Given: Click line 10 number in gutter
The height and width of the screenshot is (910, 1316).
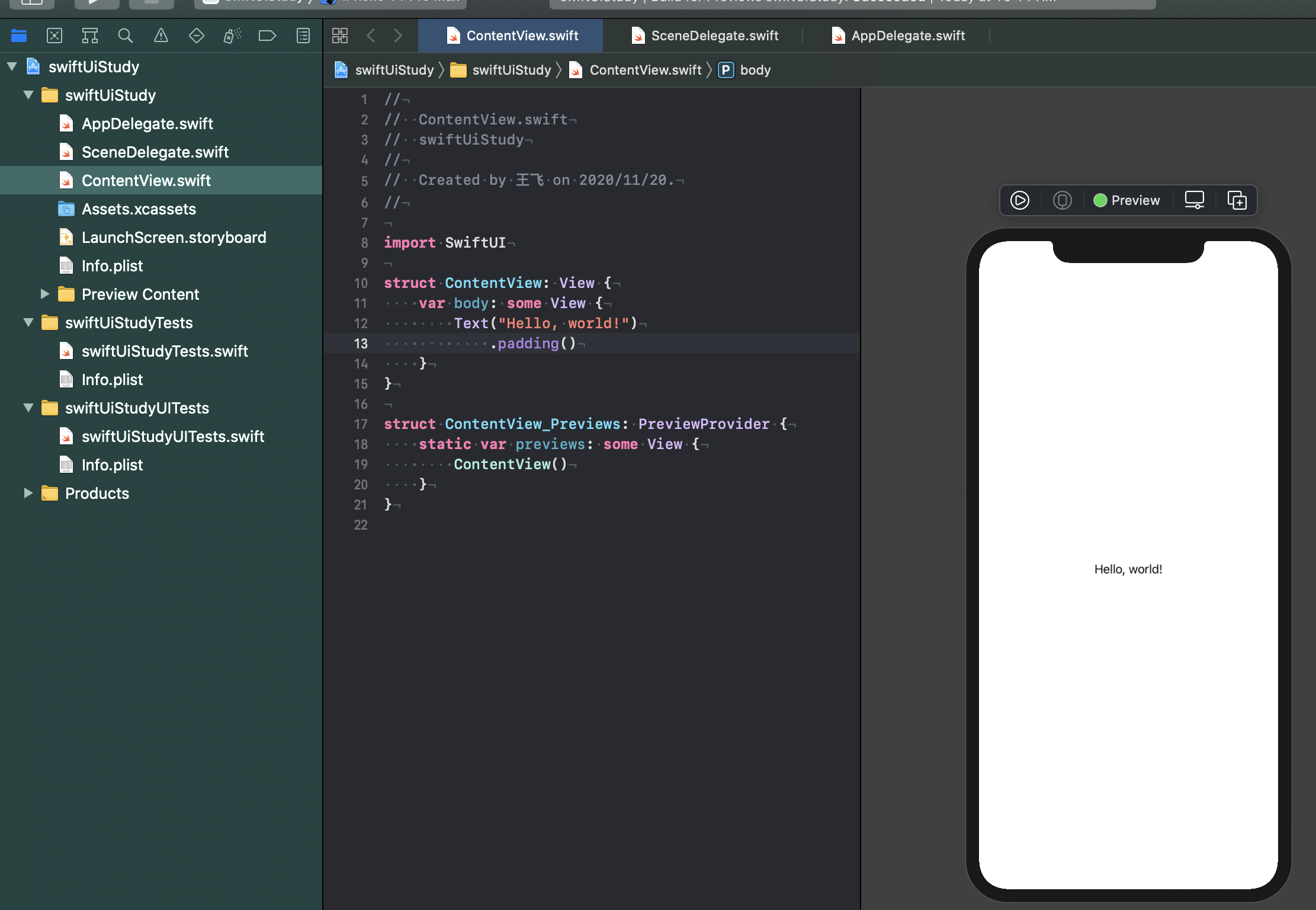Looking at the screenshot, I should 361,283.
